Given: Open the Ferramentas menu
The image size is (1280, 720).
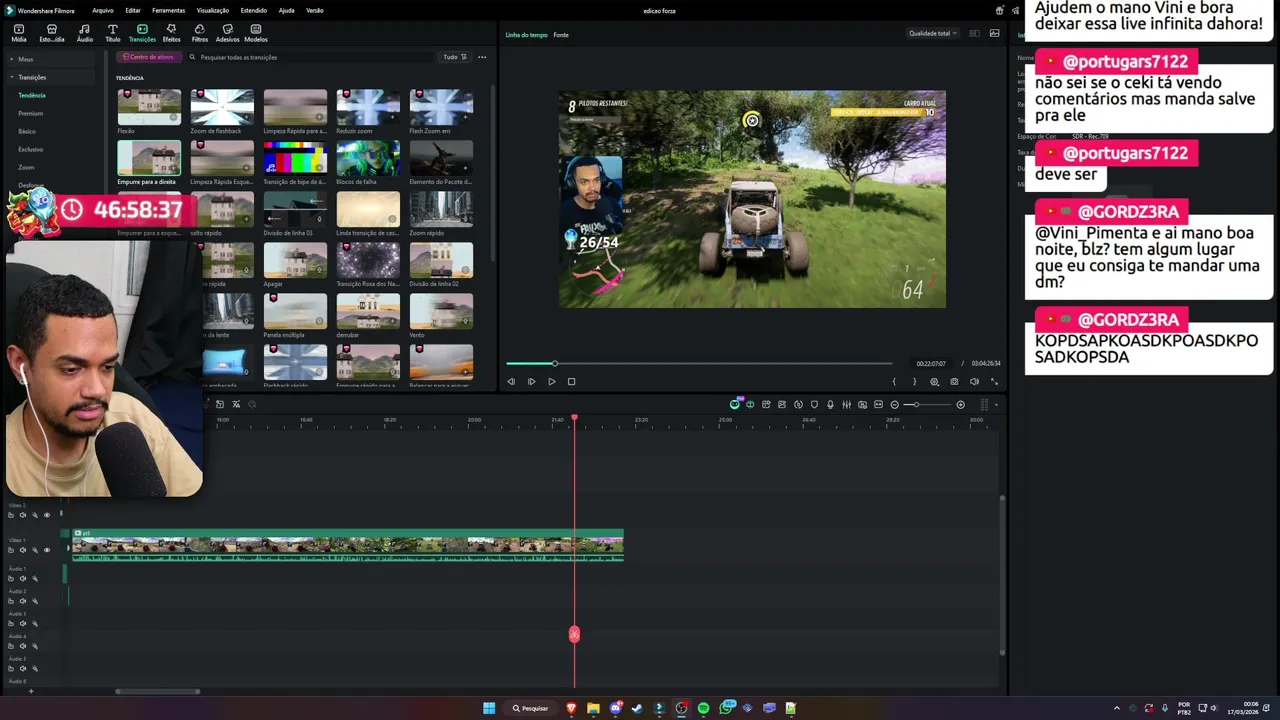Looking at the screenshot, I should click(168, 10).
